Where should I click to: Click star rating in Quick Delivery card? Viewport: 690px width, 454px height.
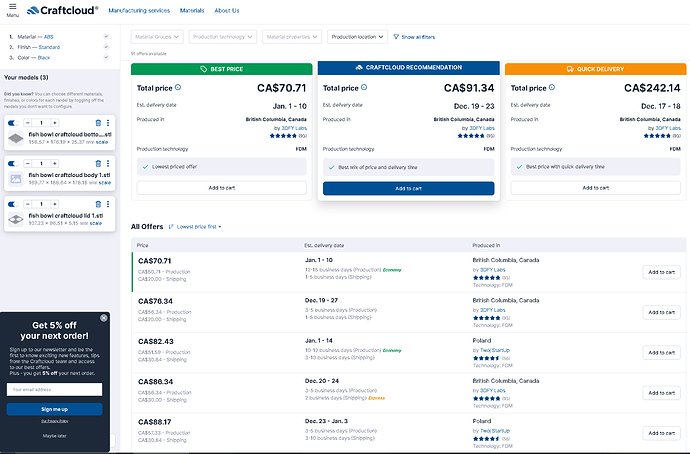(x=657, y=136)
